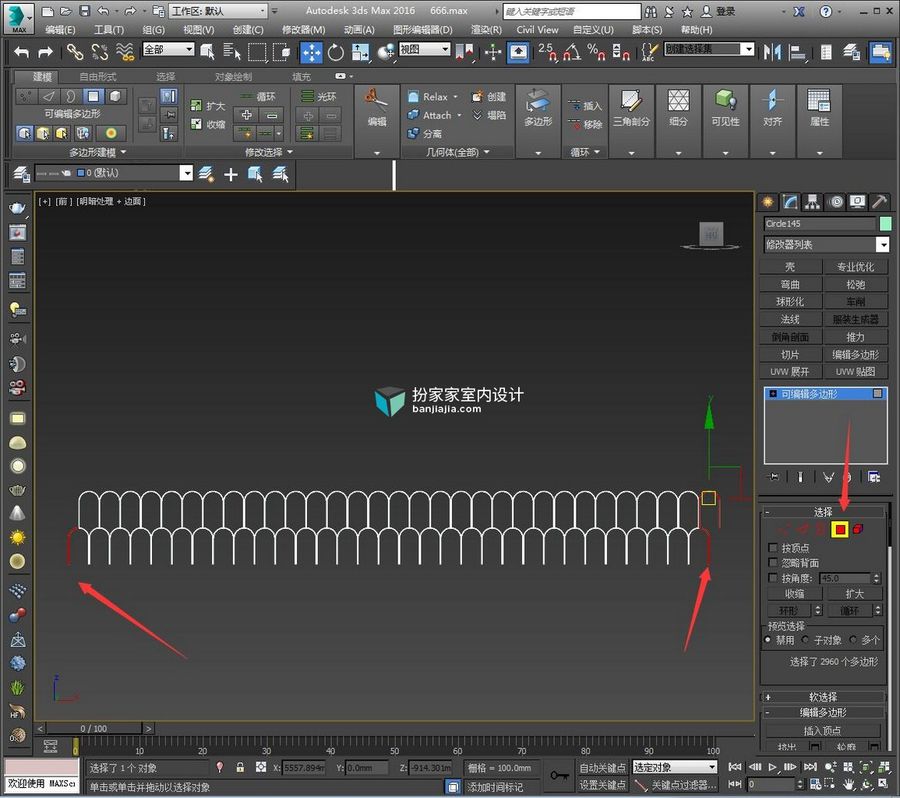Enable the 忽略背面 checkbox
The width and height of the screenshot is (900, 798).
click(773, 562)
